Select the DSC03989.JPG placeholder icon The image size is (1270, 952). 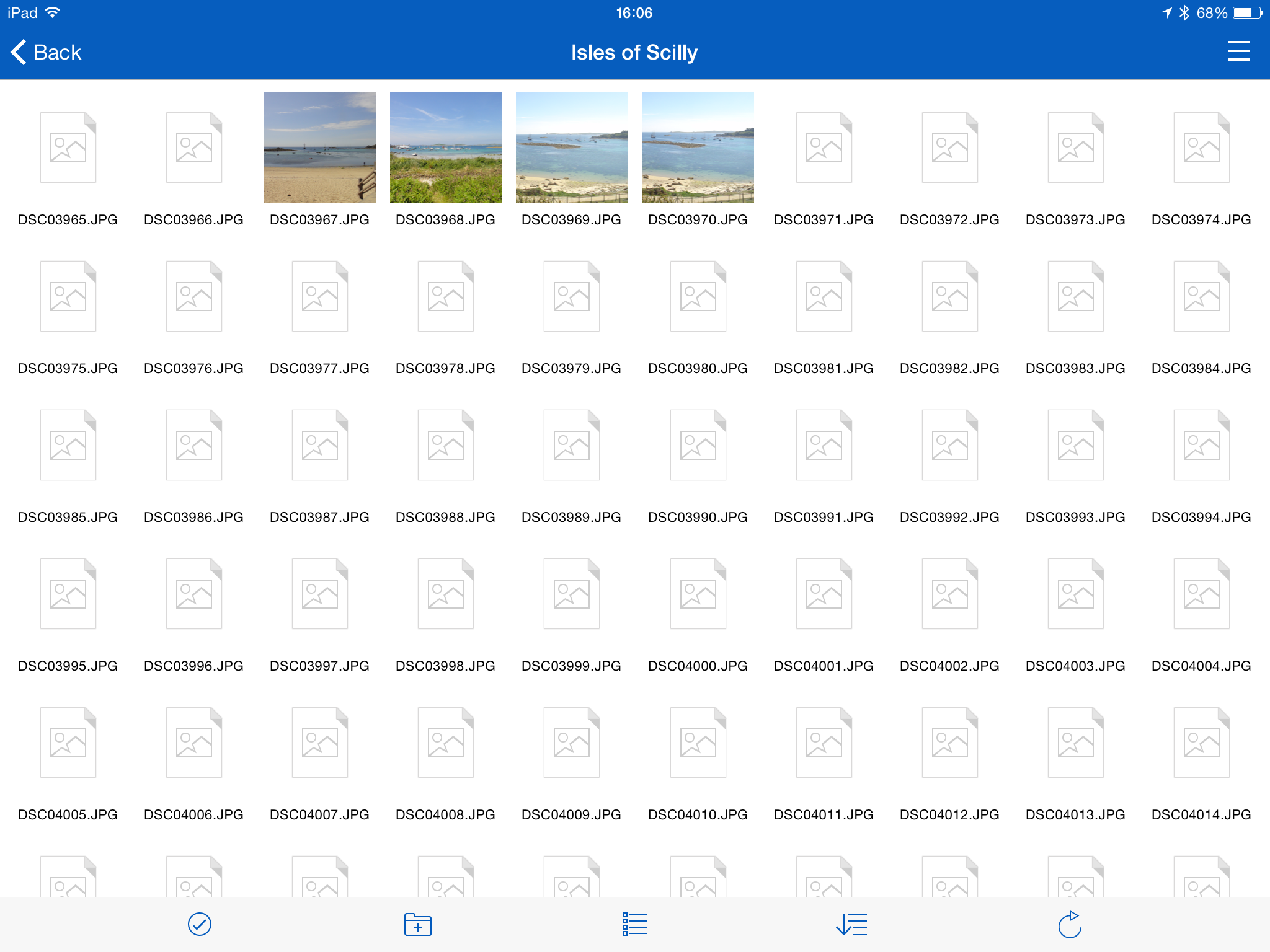tap(572, 445)
